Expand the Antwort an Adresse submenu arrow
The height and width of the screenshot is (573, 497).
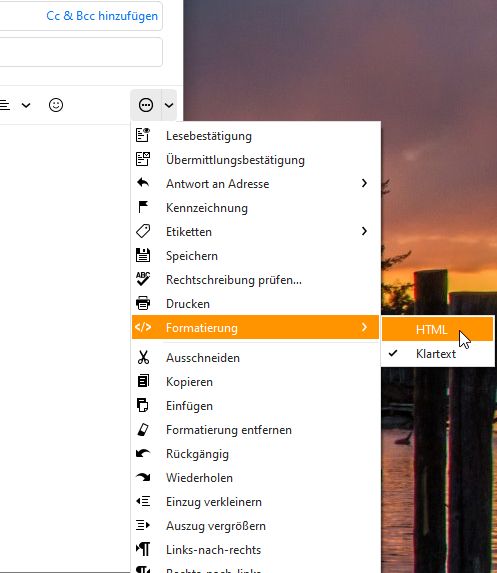click(364, 183)
